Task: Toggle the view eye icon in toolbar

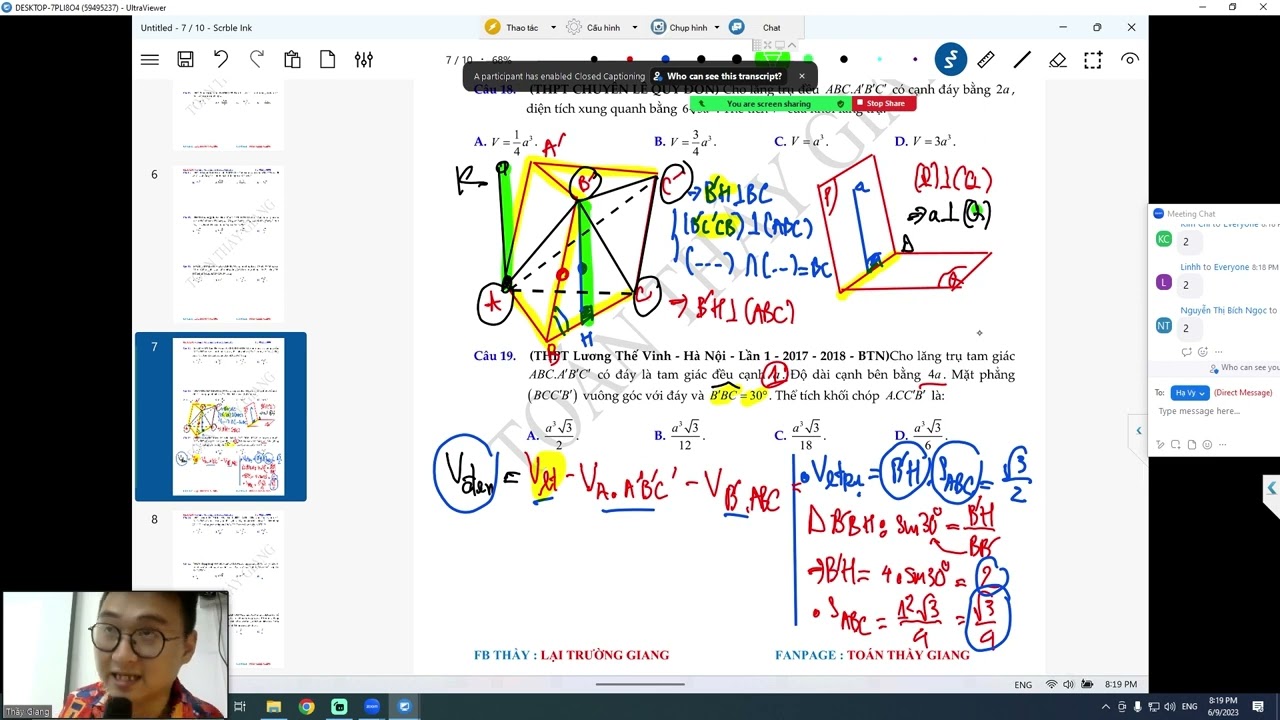Action: 1130,60
